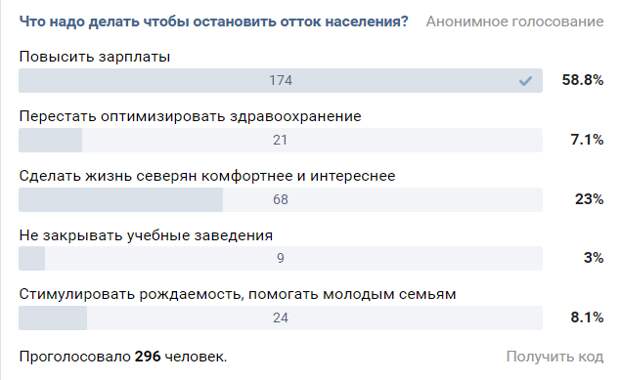Screen dimensions: 620x380
Task: Click the 7.1% percentage value
Action: (587, 140)
